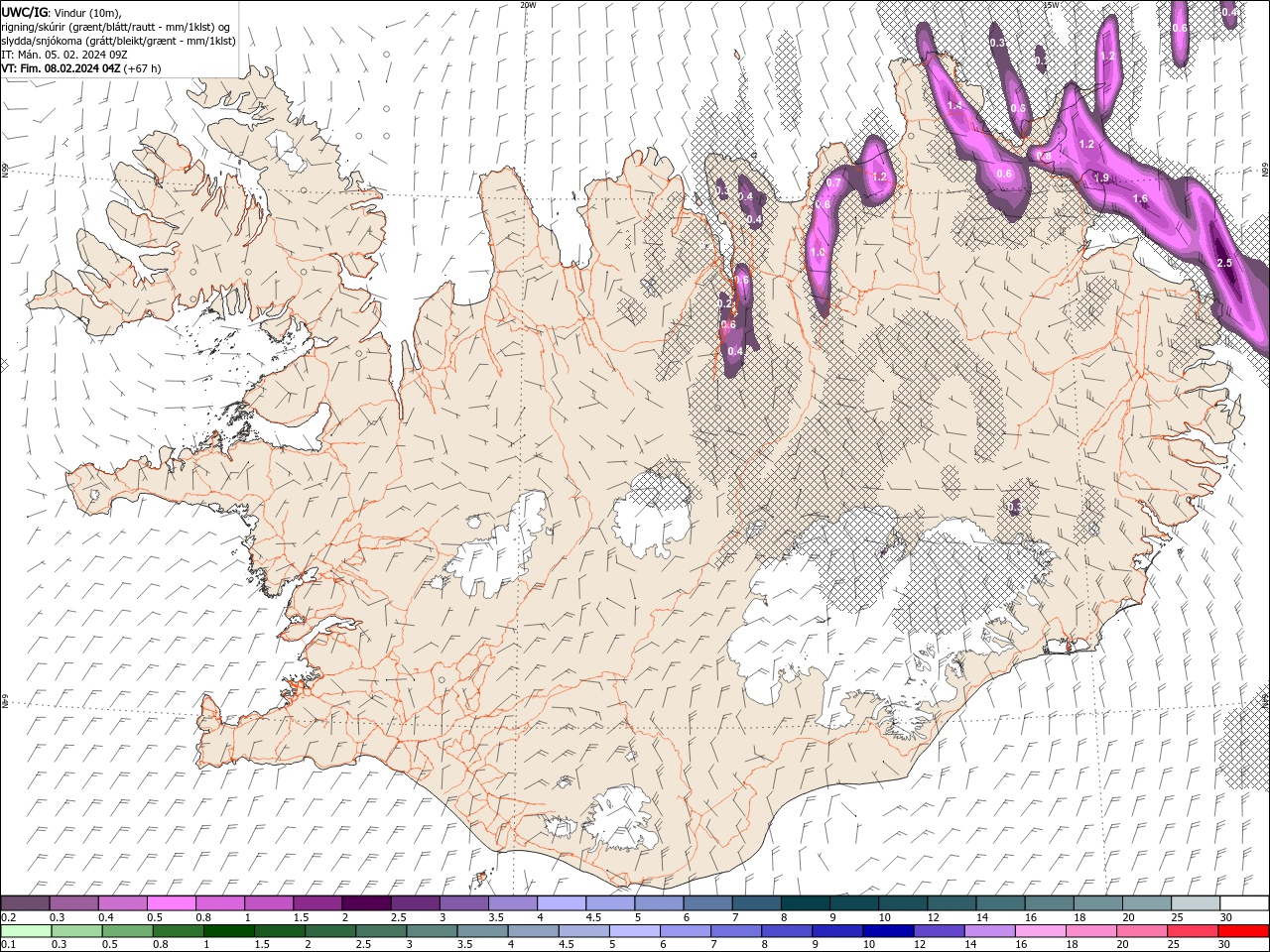Click the violet swatch labeled 12 in the lower row

[x=938, y=931]
